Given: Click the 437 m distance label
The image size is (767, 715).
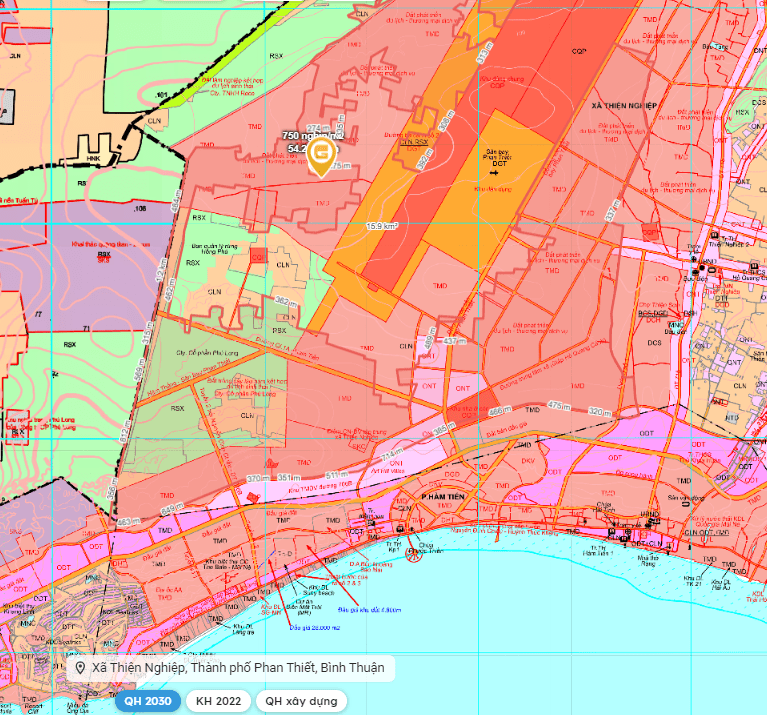Looking at the screenshot, I should coord(456,341).
